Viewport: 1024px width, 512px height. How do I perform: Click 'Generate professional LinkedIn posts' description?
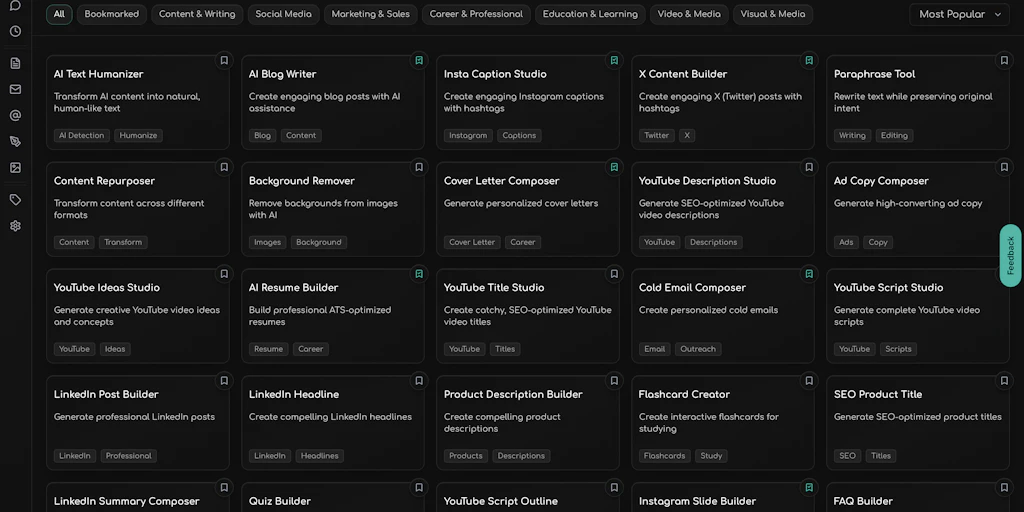pos(134,417)
